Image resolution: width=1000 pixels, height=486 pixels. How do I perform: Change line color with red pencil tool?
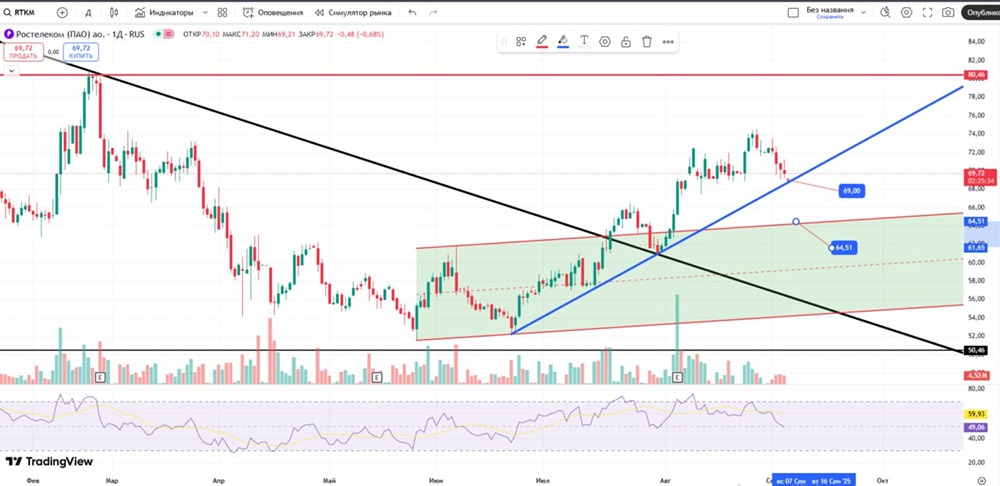point(542,41)
